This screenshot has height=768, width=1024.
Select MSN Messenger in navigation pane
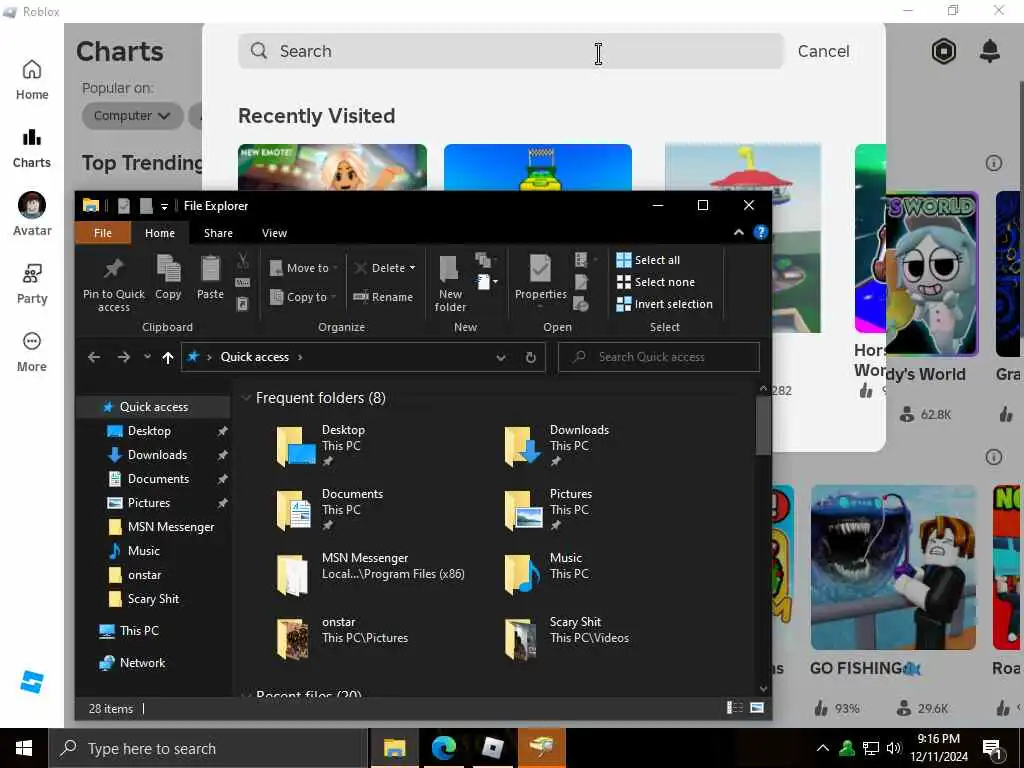coord(170,526)
